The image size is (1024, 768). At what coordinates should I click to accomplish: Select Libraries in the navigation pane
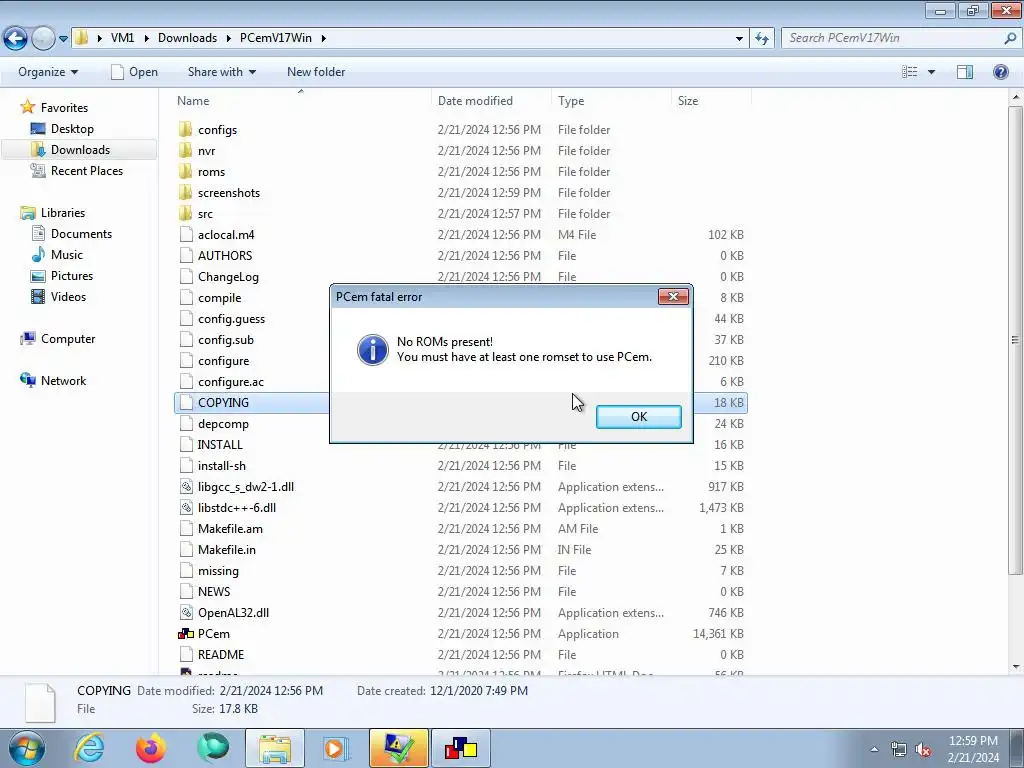63,213
